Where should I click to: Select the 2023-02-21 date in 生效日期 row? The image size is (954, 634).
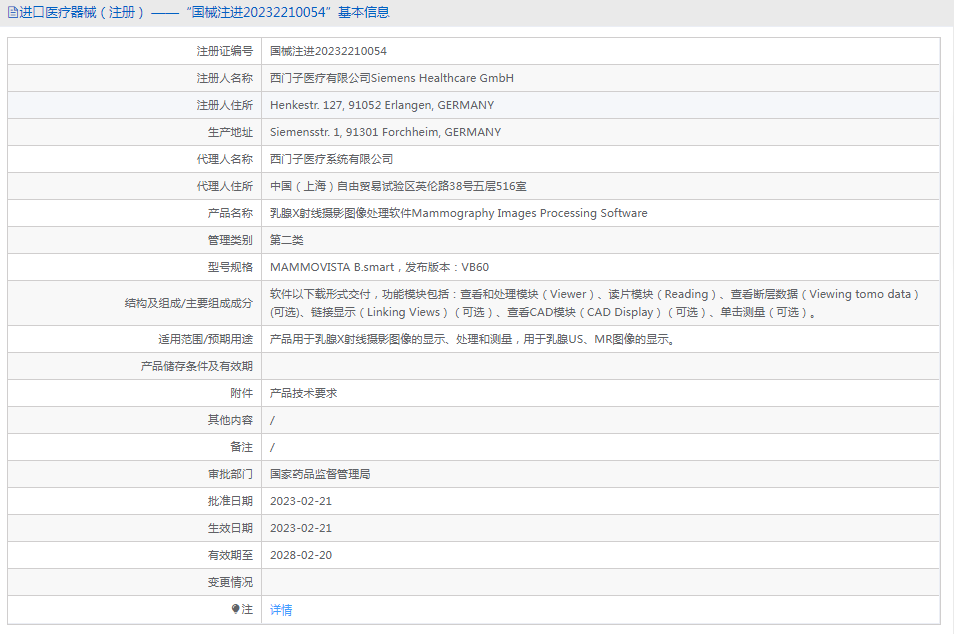(301, 528)
